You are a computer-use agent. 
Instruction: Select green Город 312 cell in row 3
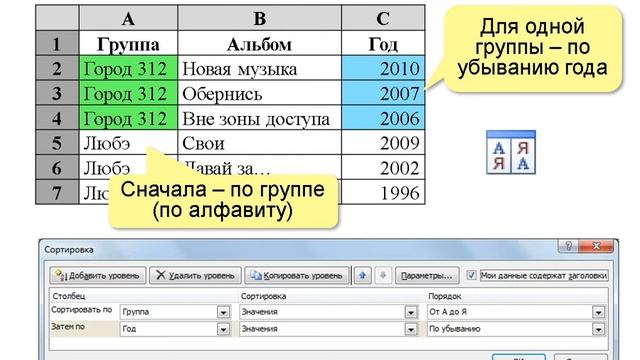pos(128,93)
